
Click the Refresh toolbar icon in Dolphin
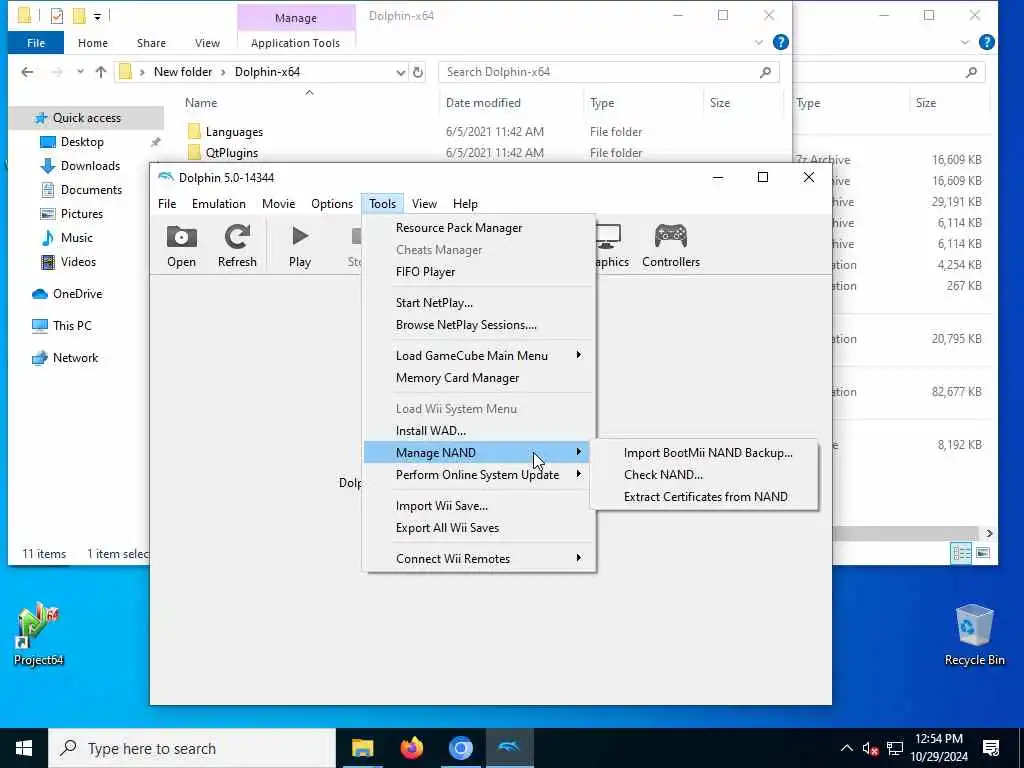[x=237, y=246]
